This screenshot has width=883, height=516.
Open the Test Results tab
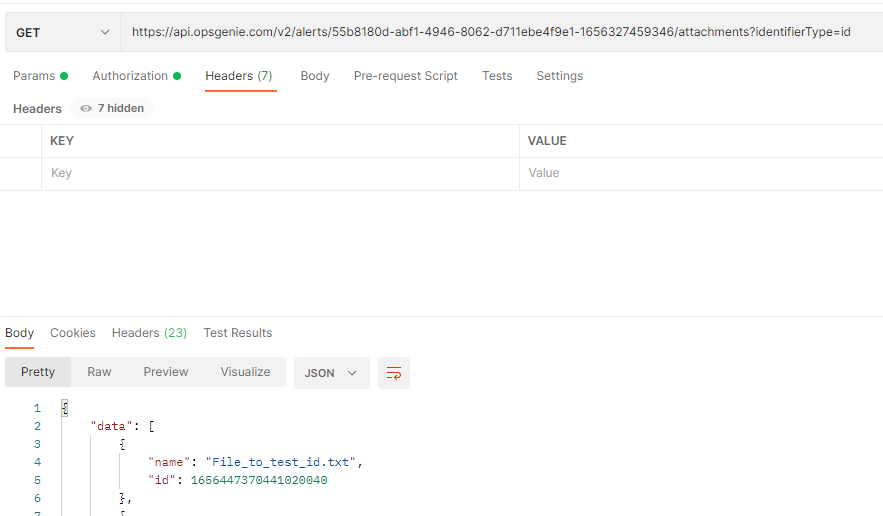click(238, 333)
